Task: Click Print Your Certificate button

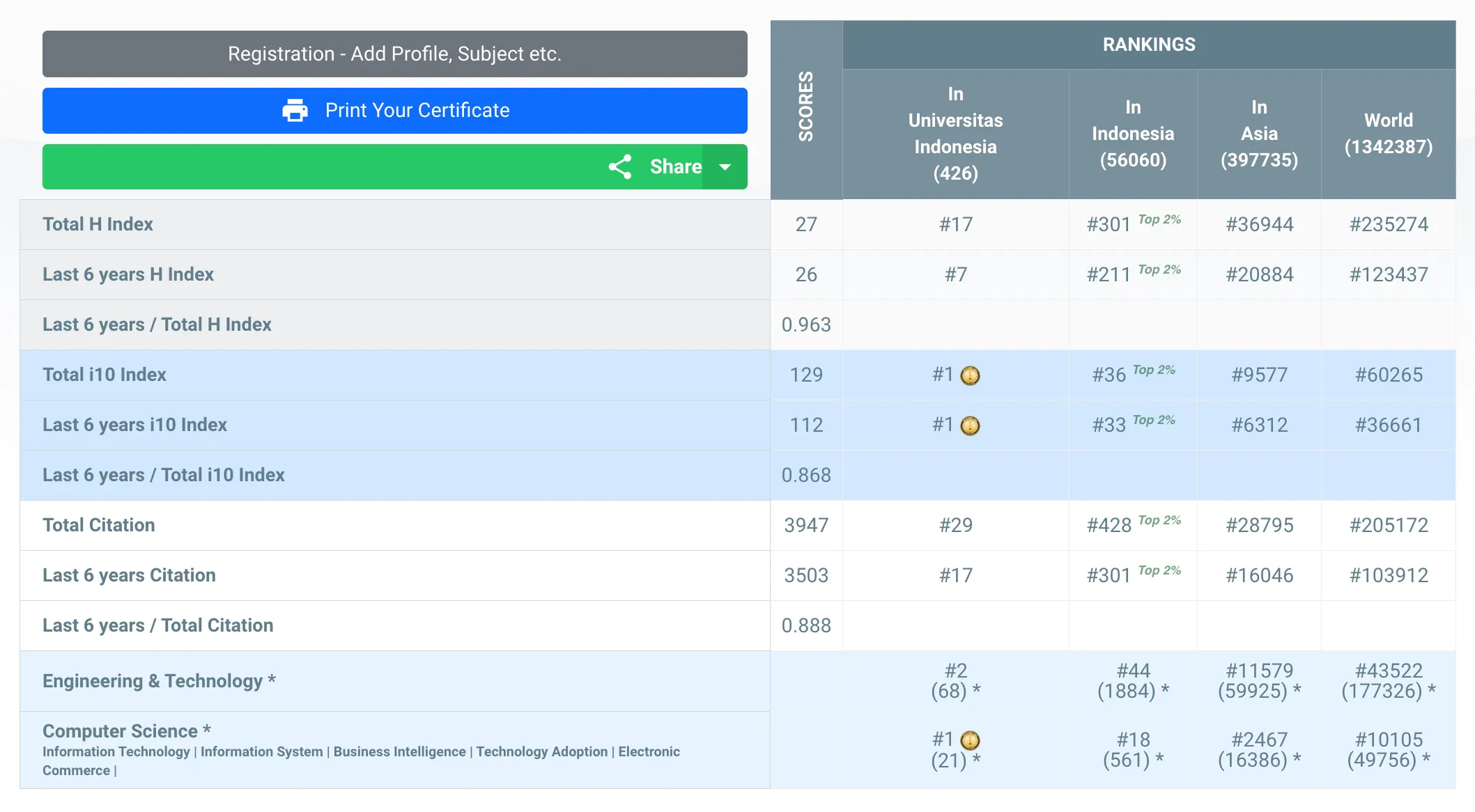Action: [417, 110]
